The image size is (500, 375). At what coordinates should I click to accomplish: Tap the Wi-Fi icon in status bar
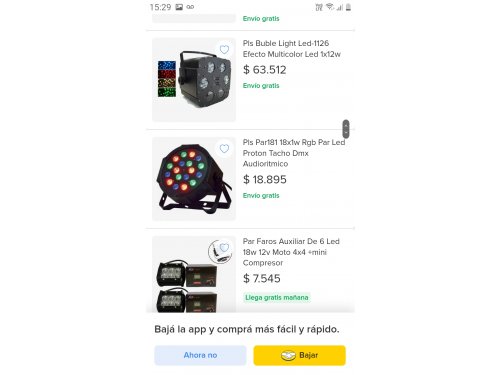pos(330,7)
